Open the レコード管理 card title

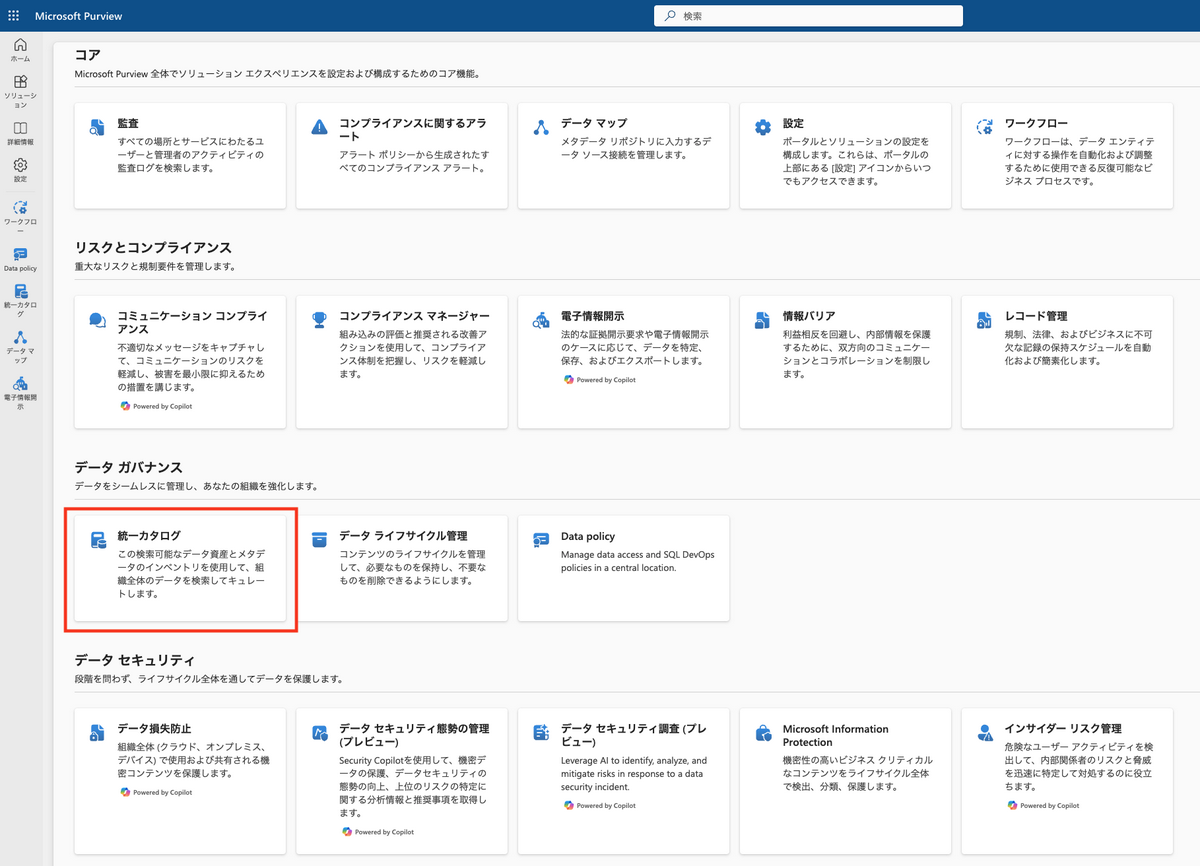click(1036, 316)
